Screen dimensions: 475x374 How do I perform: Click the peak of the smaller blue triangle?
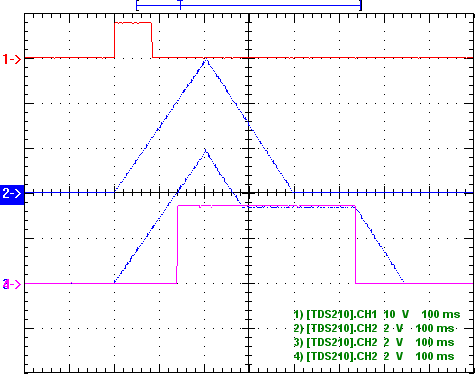coord(206,151)
